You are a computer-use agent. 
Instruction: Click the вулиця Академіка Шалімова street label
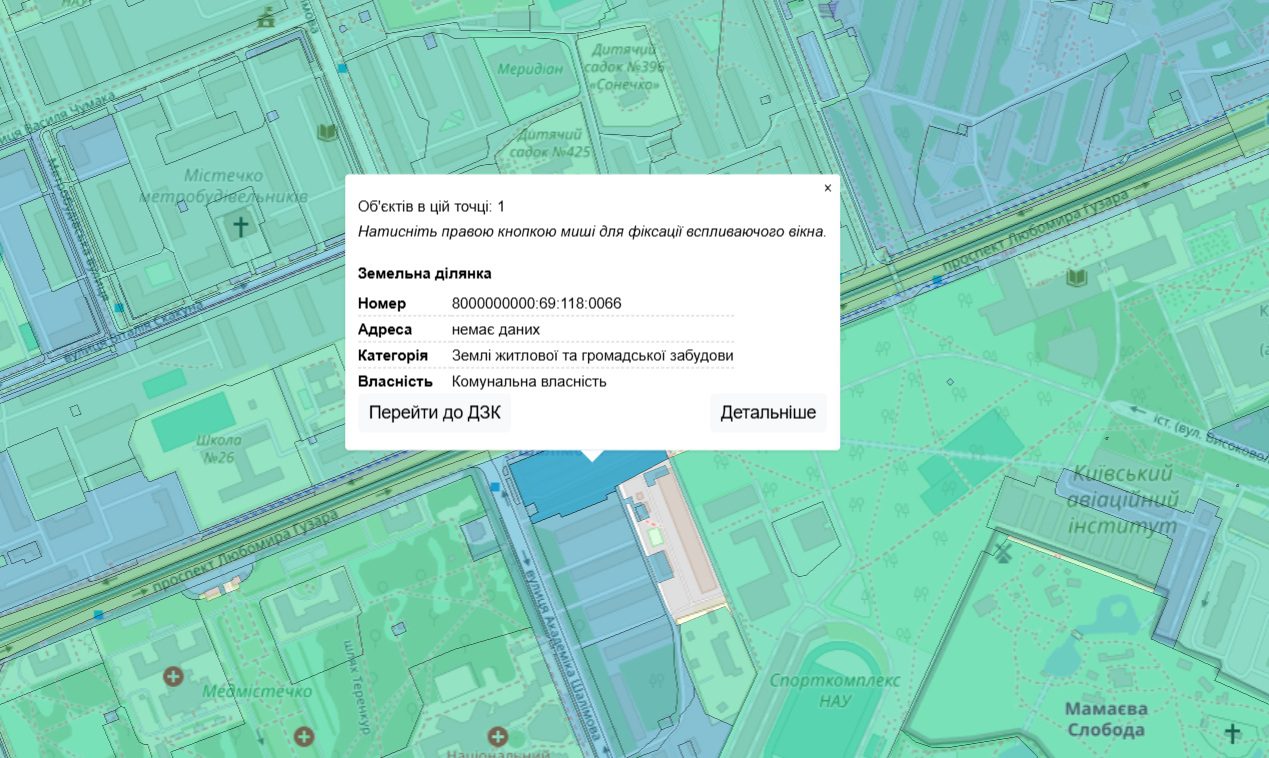coord(561,655)
